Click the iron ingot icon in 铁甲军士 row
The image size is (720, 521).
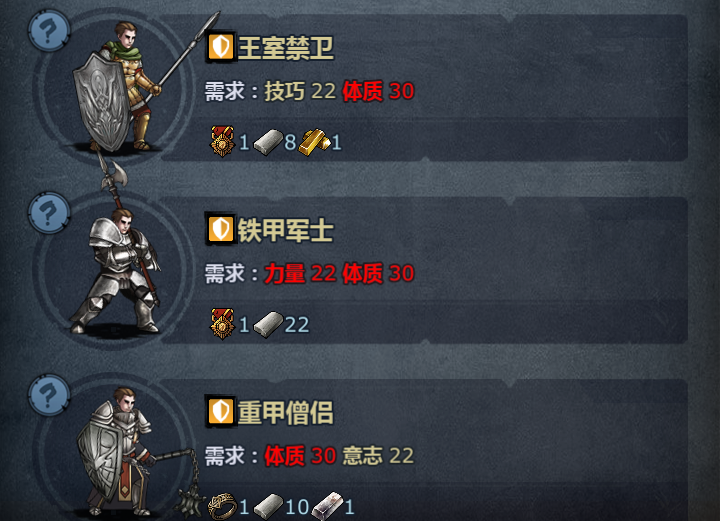(269, 324)
